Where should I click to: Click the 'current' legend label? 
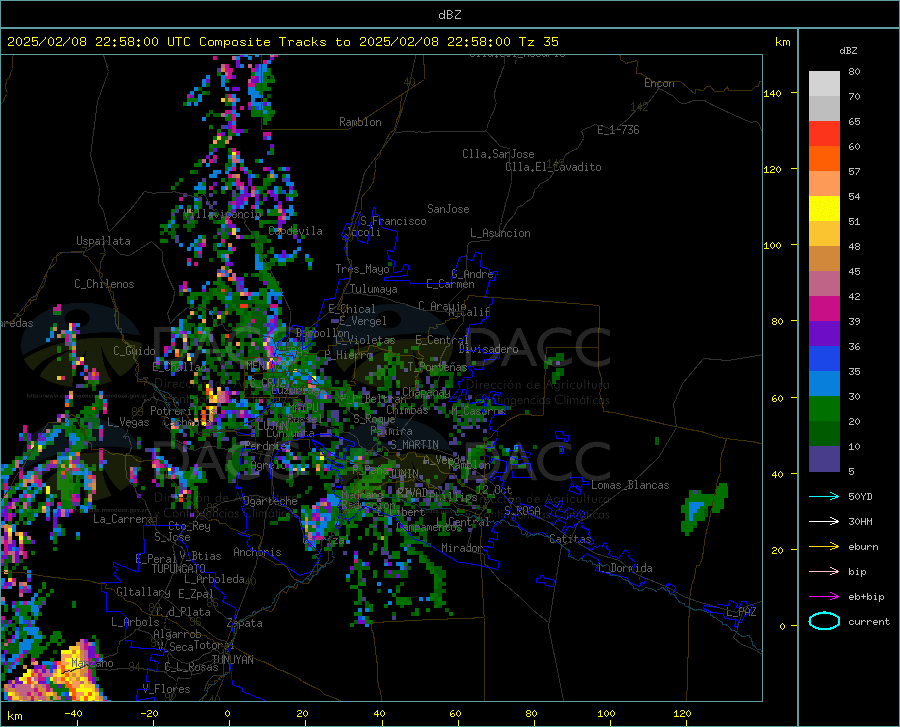pyautogui.click(x=869, y=621)
